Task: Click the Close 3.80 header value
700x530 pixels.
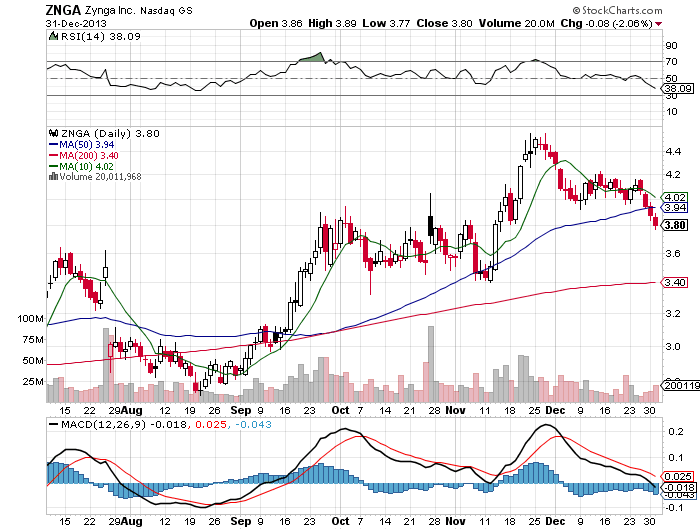Action: 444,23
